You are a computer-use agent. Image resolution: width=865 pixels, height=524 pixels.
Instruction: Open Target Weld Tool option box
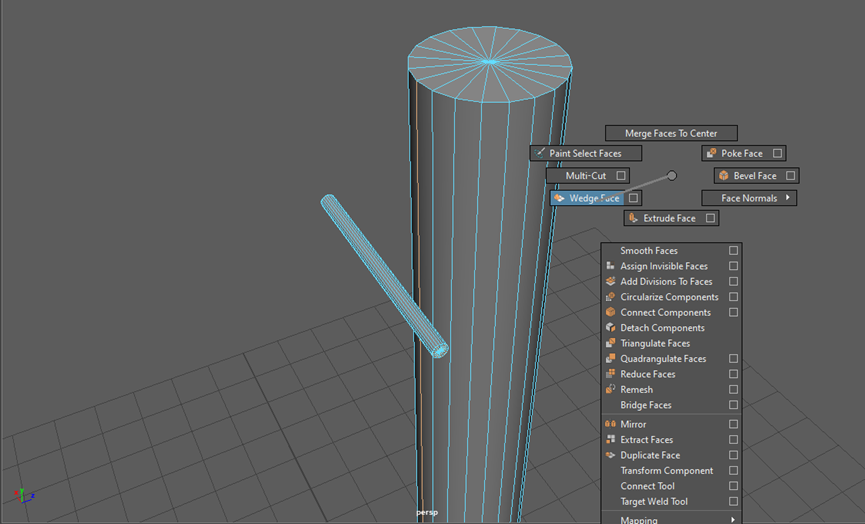pyautogui.click(x=733, y=501)
